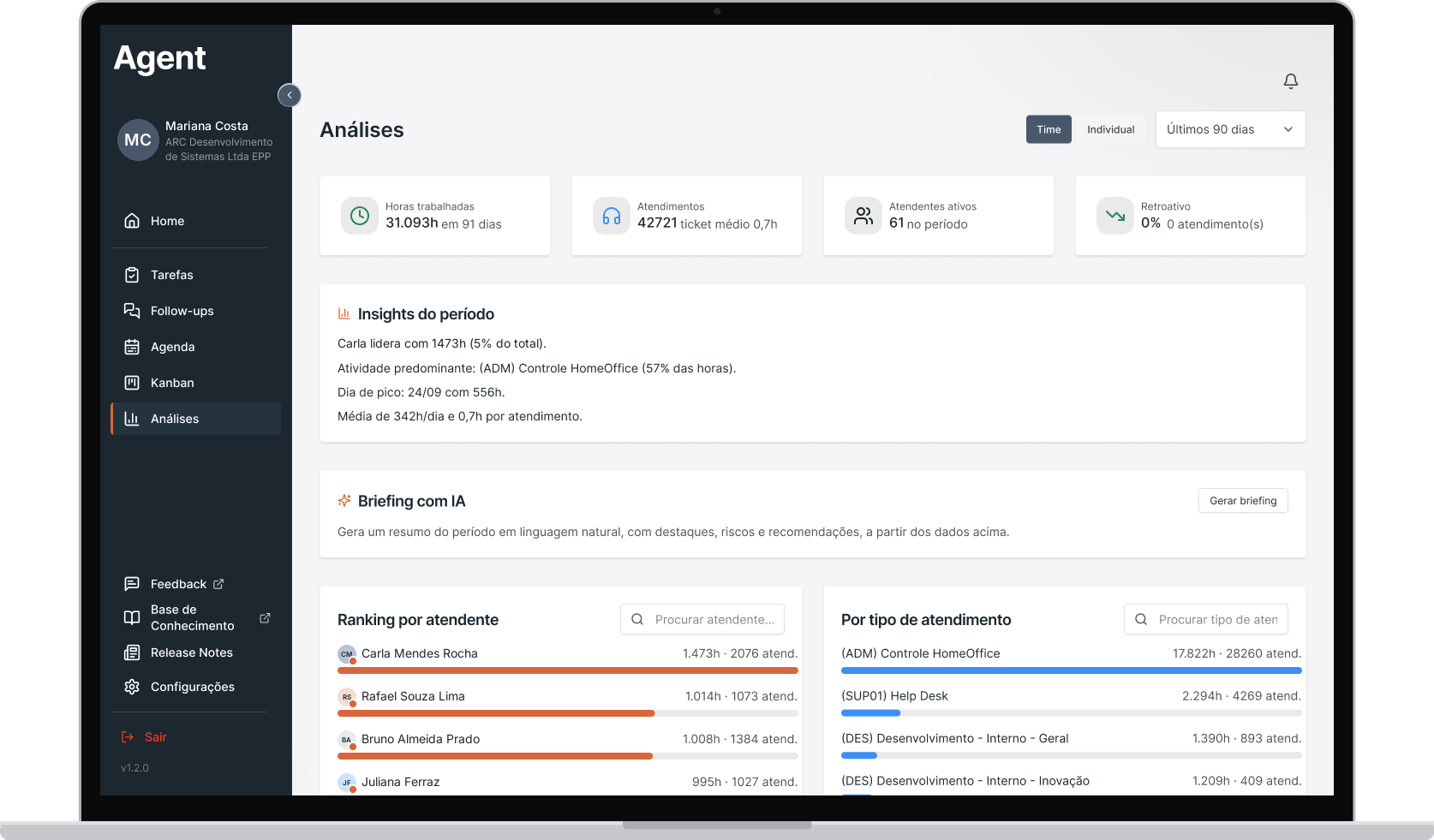The width and height of the screenshot is (1434, 840).
Task: Click the Release Notes document icon
Action: pyautogui.click(x=132, y=652)
